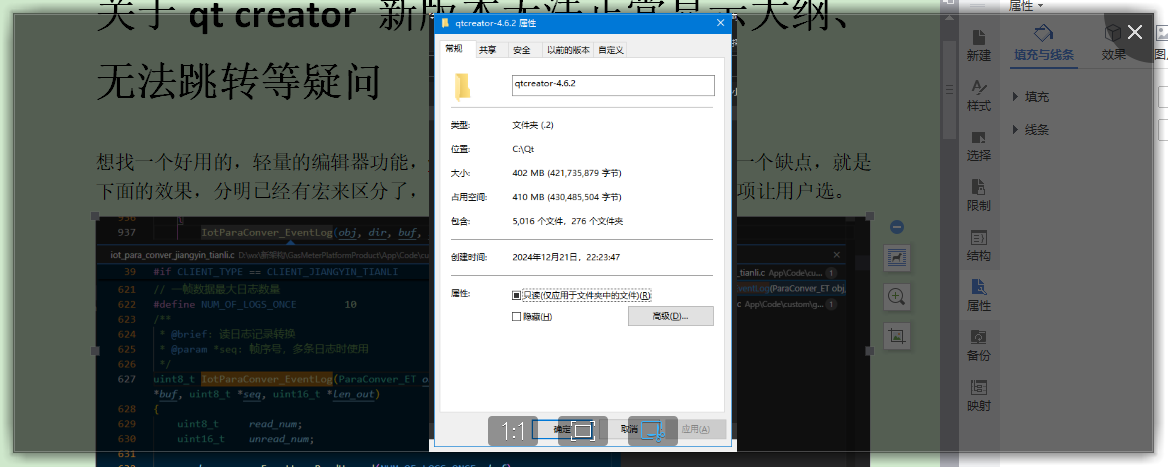
Task: Click disk usage value 410 MB (430,485,504 字节)
Action: point(567,197)
